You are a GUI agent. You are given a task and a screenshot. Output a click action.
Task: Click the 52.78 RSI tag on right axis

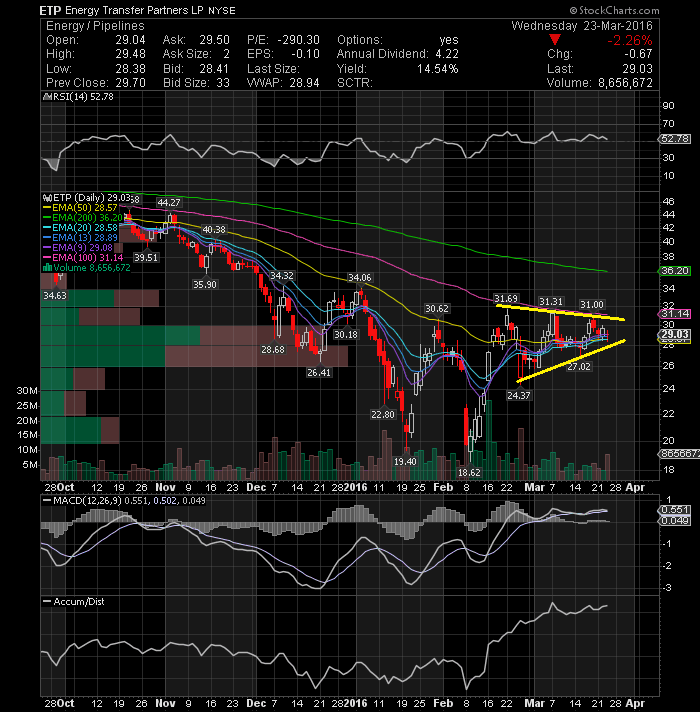(675, 138)
